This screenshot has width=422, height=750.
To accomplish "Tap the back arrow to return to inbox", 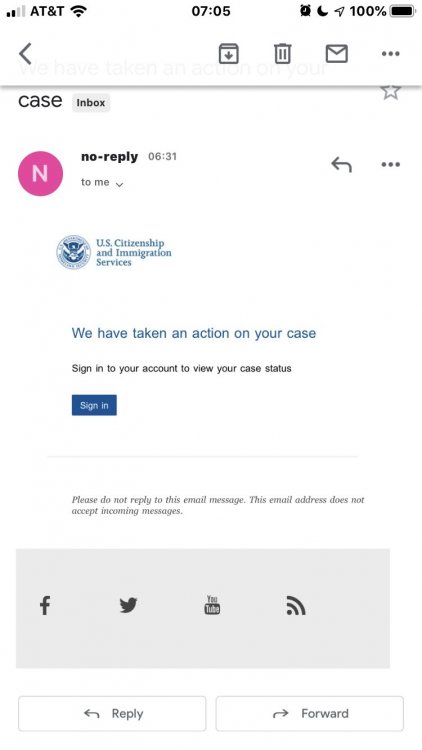I will (25, 53).
